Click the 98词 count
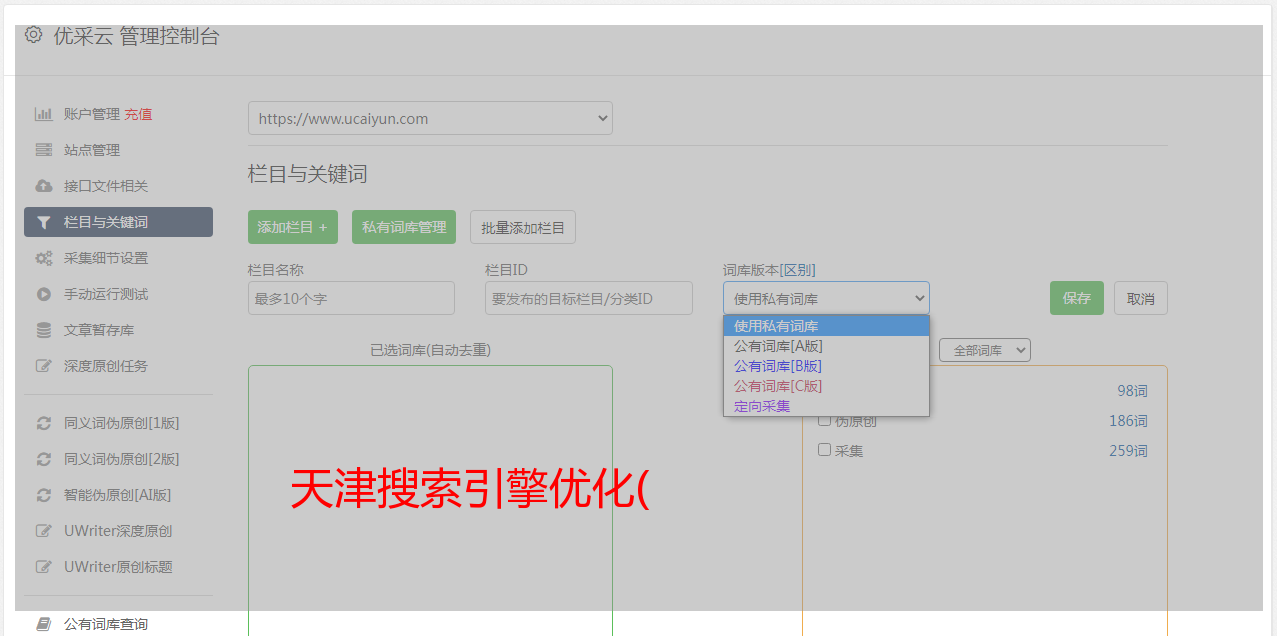 pos(1132,391)
